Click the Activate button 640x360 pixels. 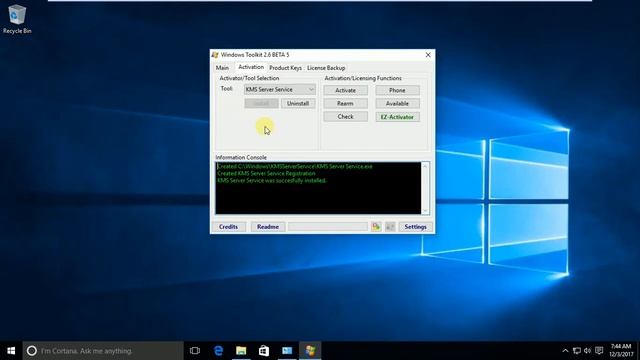[x=345, y=90]
